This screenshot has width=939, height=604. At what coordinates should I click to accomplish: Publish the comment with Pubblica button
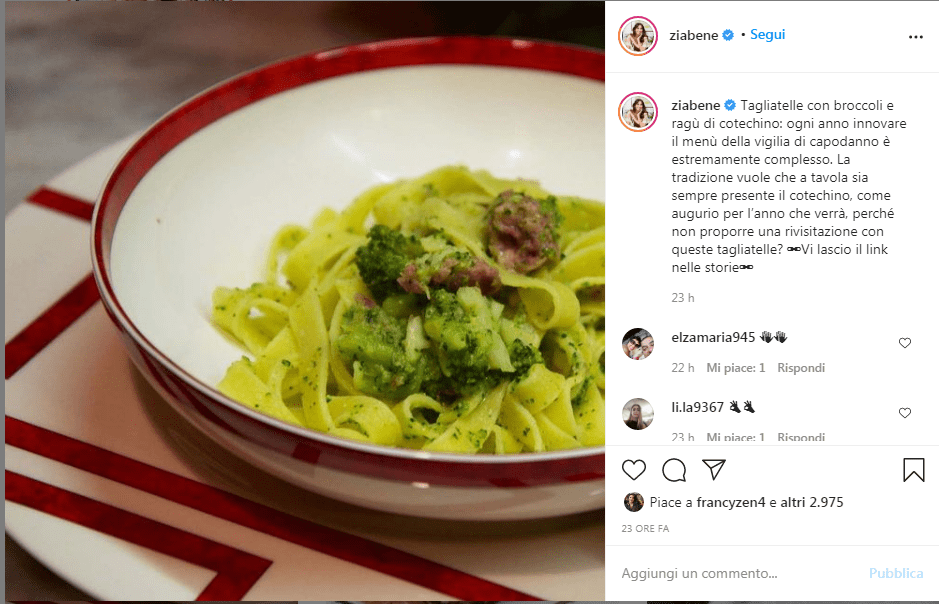tap(896, 573)
